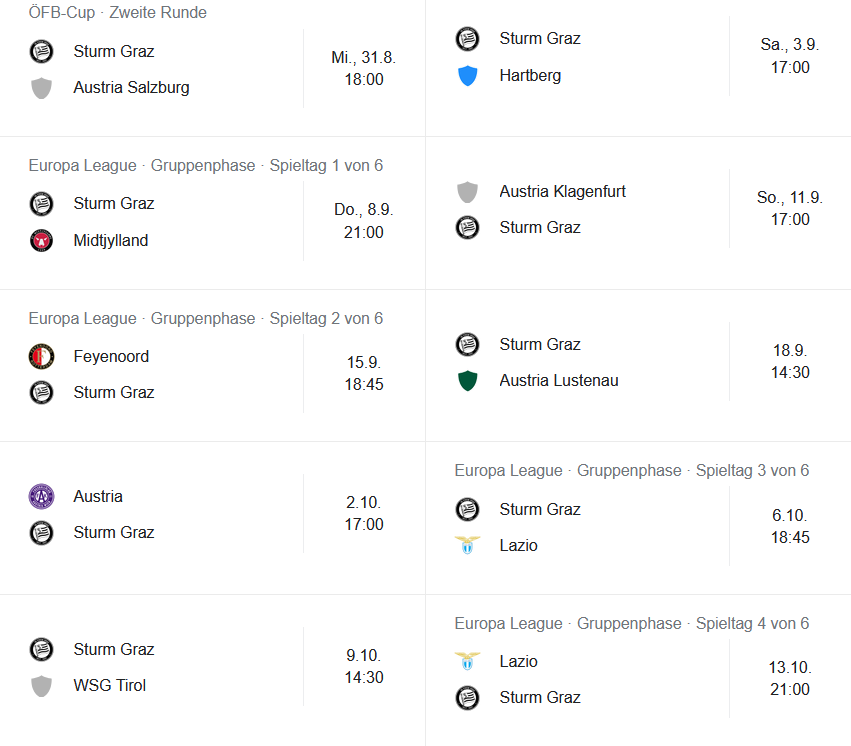Select the Austria Lustenau team name
This screenshot has height=746, width=851.
(559, 380)
